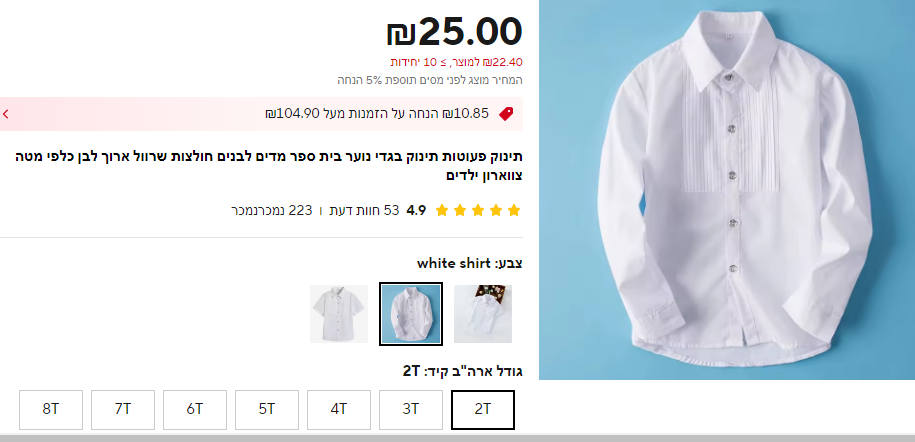The width and height of the screenshot is (915, 442).
Task: Click the product title text
Action: pyautogui.click(x=269, y=166)
